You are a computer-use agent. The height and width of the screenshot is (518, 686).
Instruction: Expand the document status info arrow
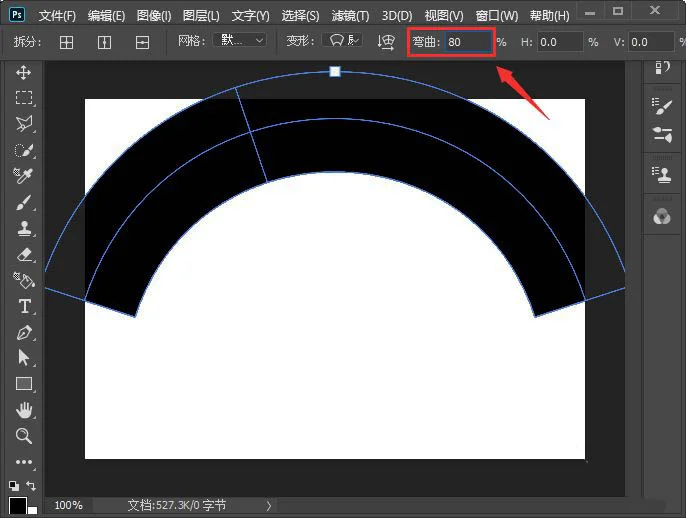268,506
